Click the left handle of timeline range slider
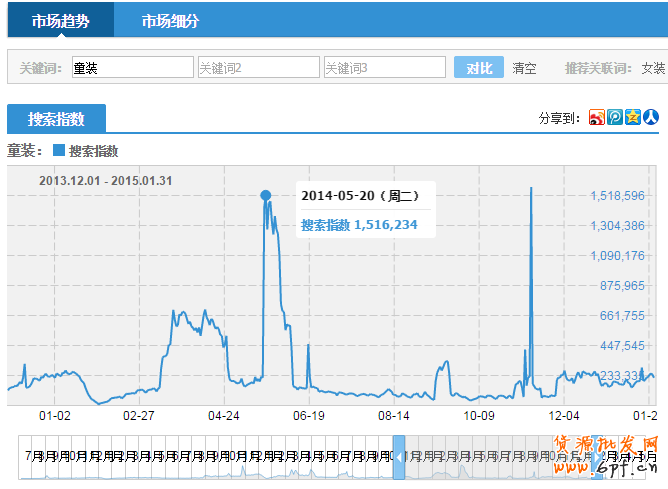The image size is (668, 489). [x=399, y=457]
